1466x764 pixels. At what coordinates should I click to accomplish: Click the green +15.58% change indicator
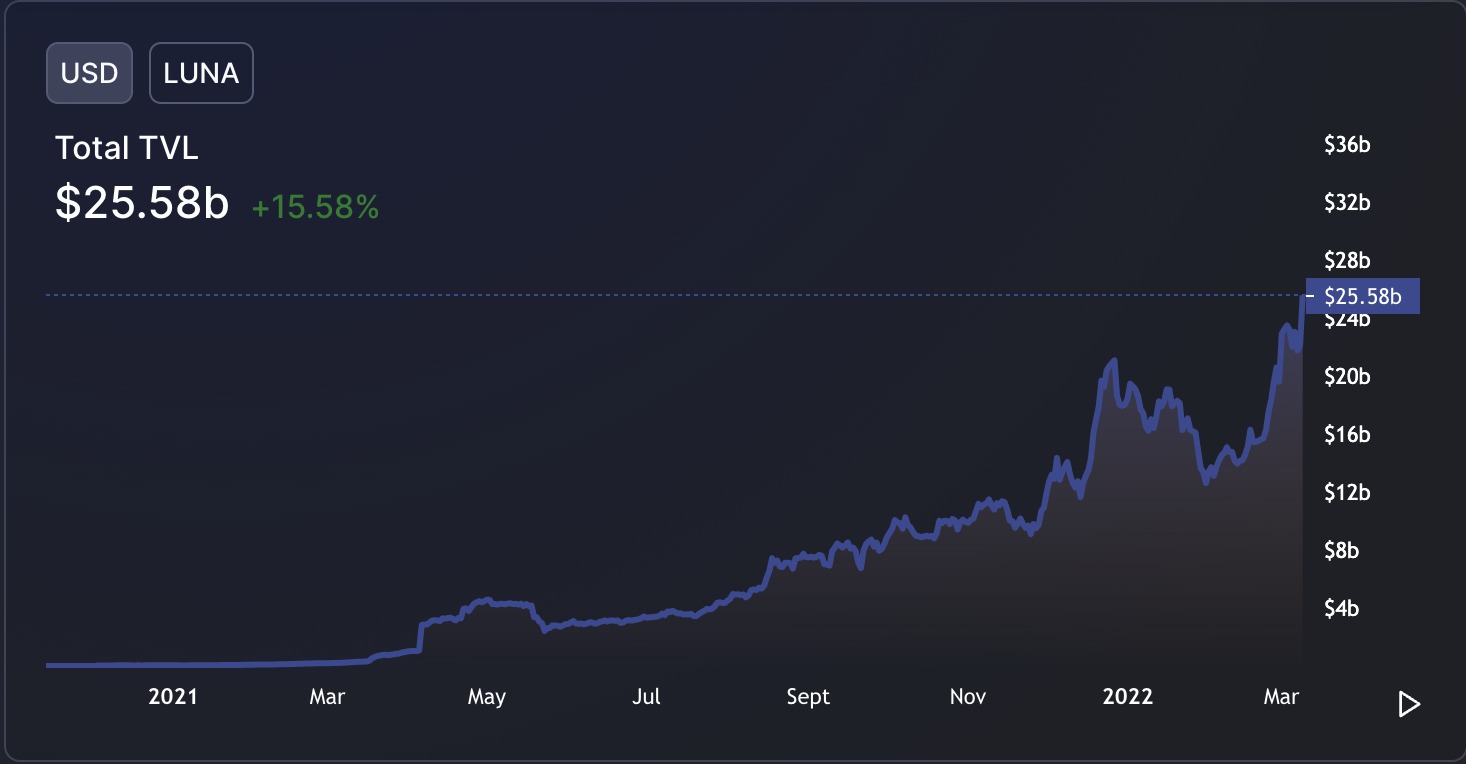click(315, 207)
